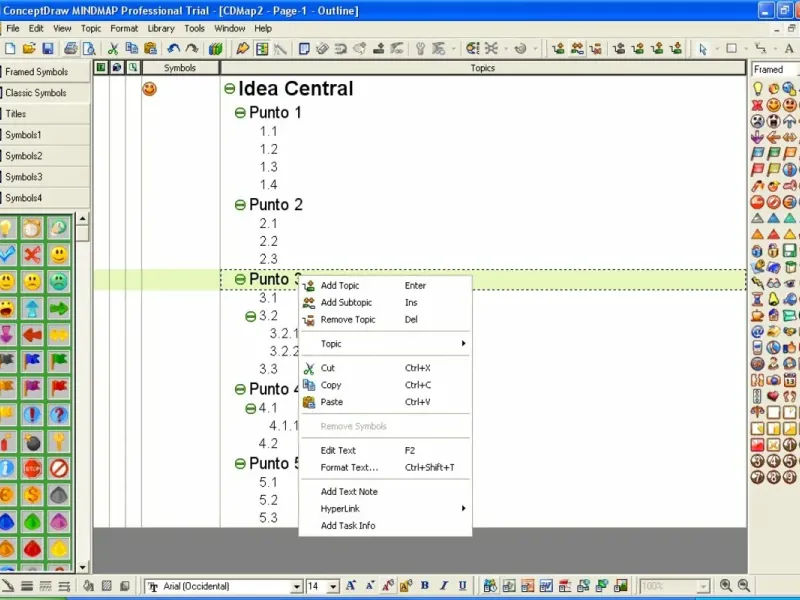Open the Symbols3 library
The width and height of the screenshot is (800, 600).
pos(45,177)
